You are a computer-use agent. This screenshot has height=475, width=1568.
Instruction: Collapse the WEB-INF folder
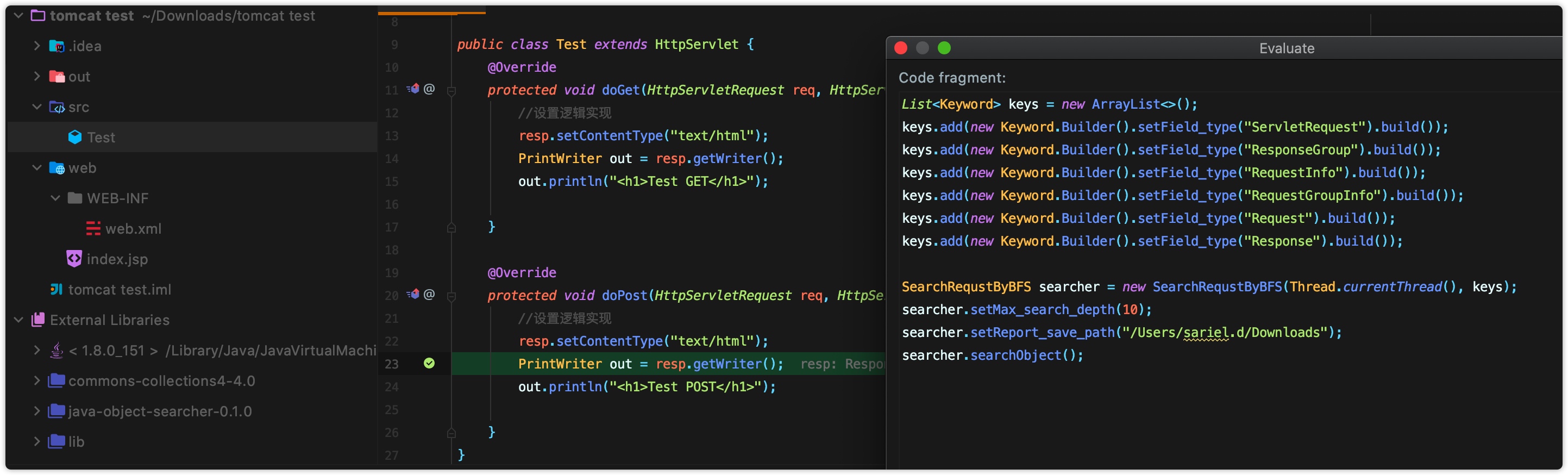pos(55,198)
